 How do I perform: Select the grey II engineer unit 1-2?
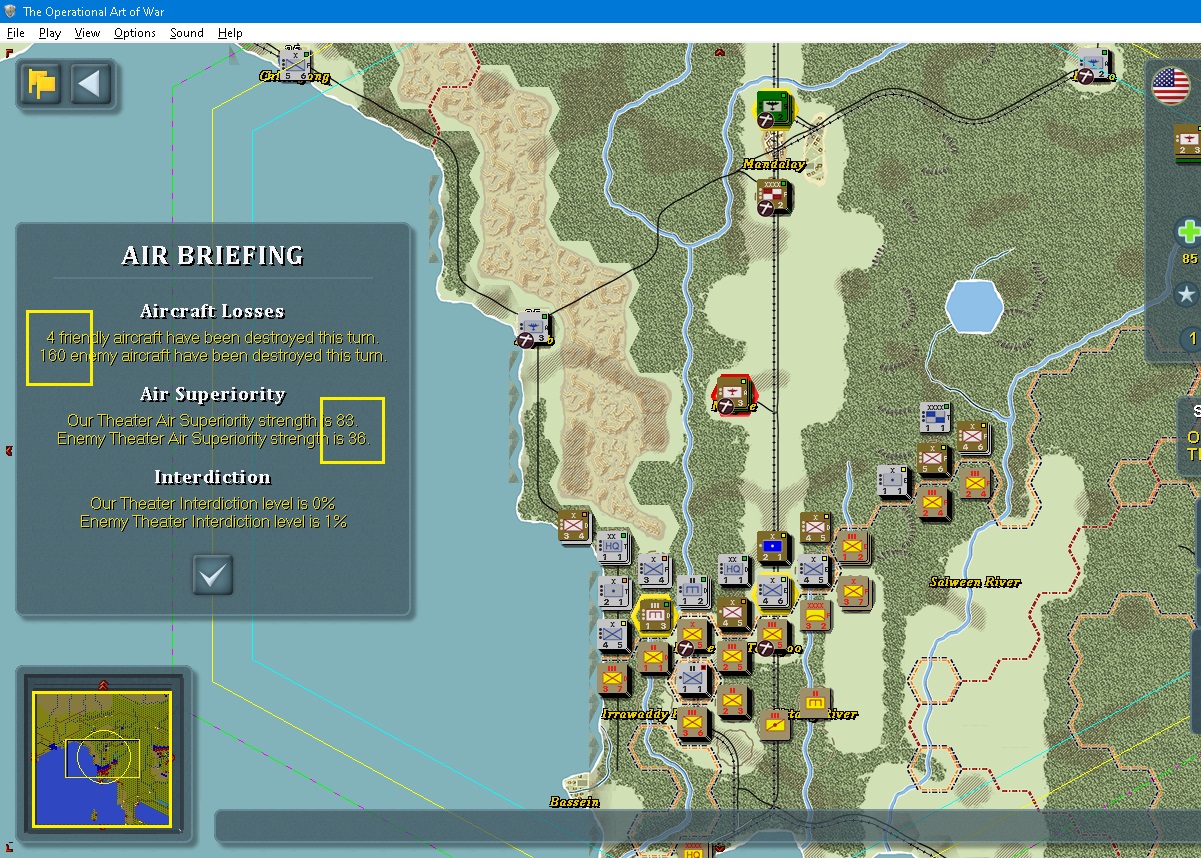693,592
